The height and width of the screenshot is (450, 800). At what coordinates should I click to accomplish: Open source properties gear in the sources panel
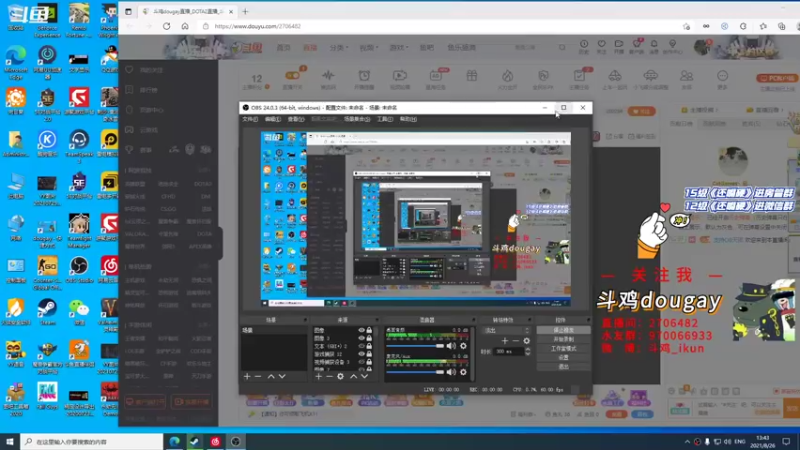pyautogui.click(x=340, y=377)
